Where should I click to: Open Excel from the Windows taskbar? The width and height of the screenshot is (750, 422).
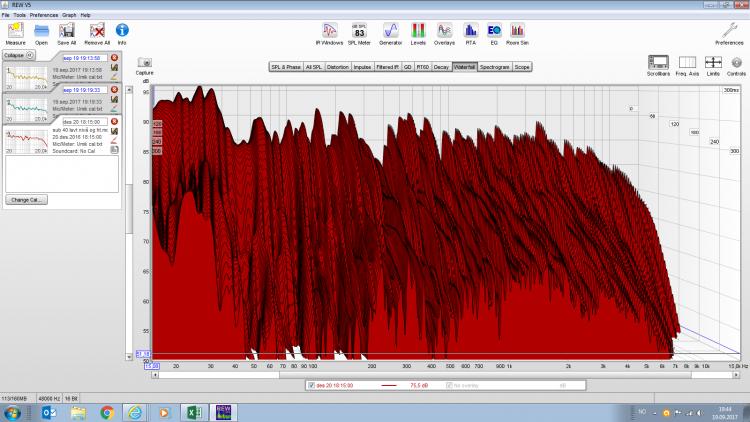pos(192,411)
